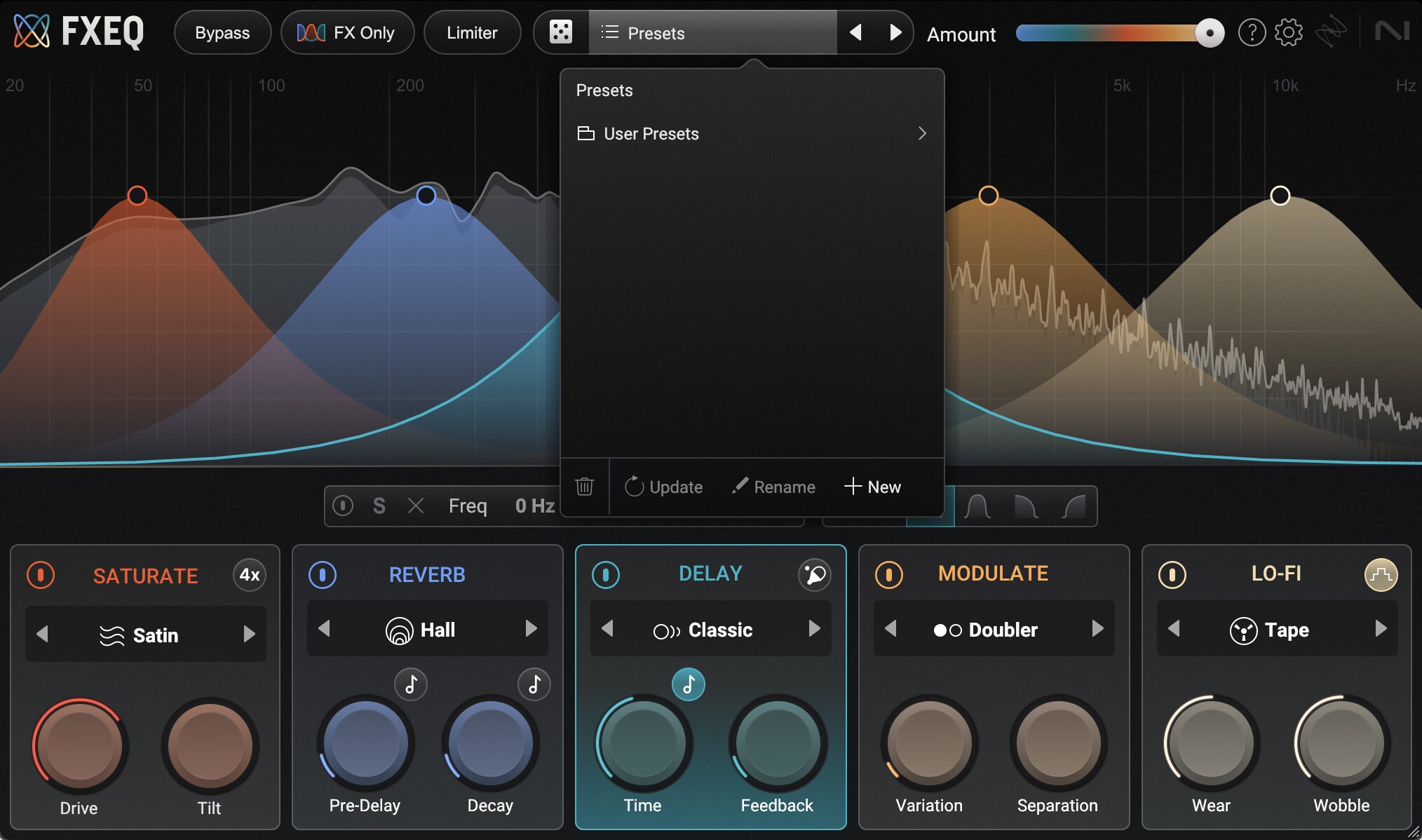Select previous Lo-Fi type before Tape
This screenshot has width=1422, height=840.
pyautogui.click(x=1174, y=629)
